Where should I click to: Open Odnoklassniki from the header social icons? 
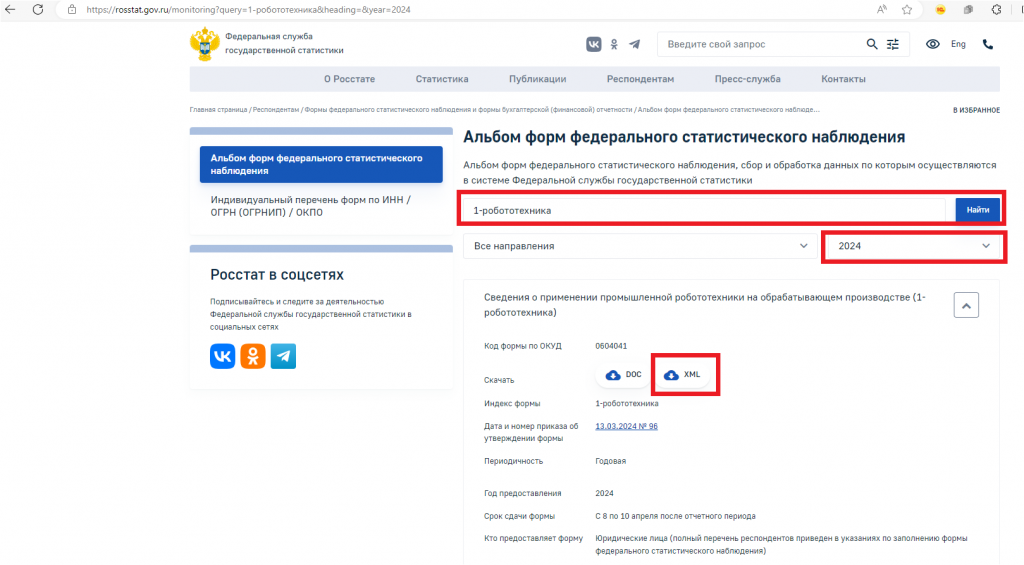point(614,44)
